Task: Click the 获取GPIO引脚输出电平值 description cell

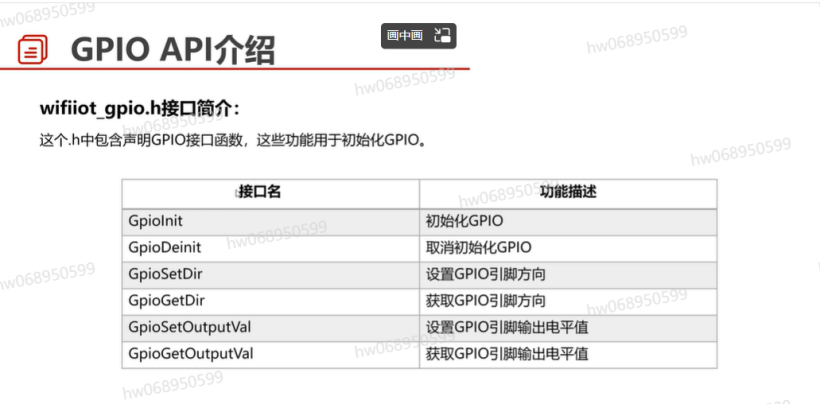Action: coord(506,353)
